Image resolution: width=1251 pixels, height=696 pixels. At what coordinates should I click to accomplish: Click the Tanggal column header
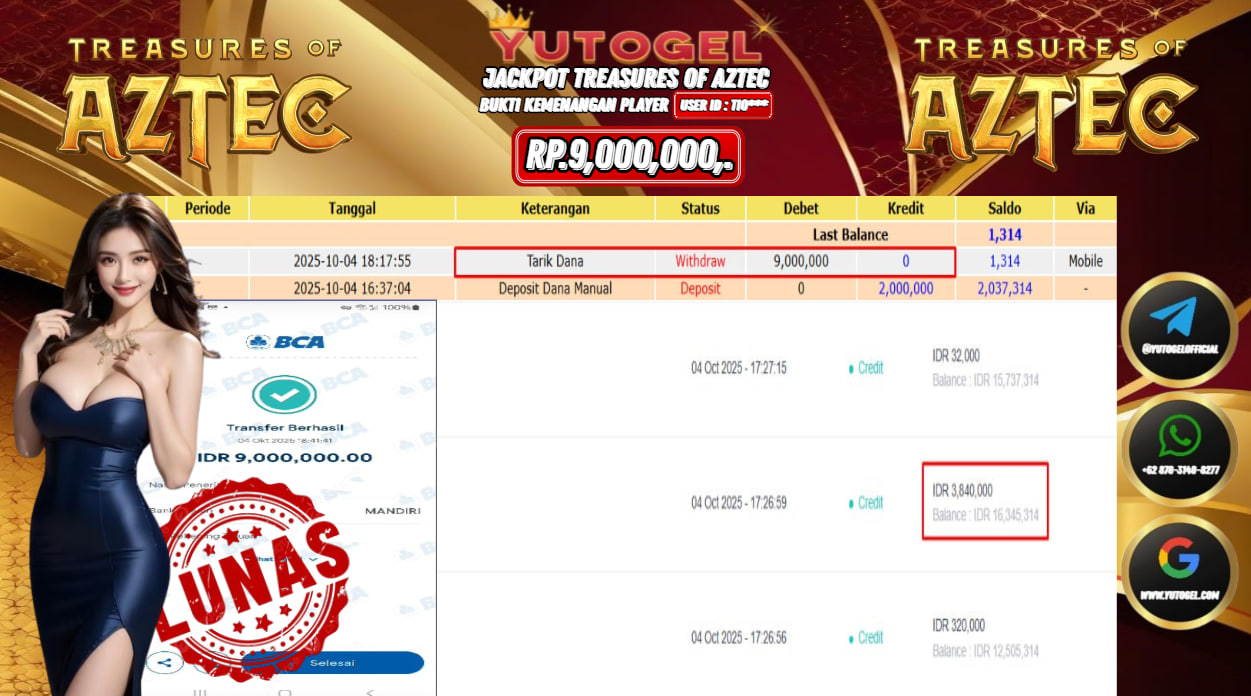(x=352, y=208)
